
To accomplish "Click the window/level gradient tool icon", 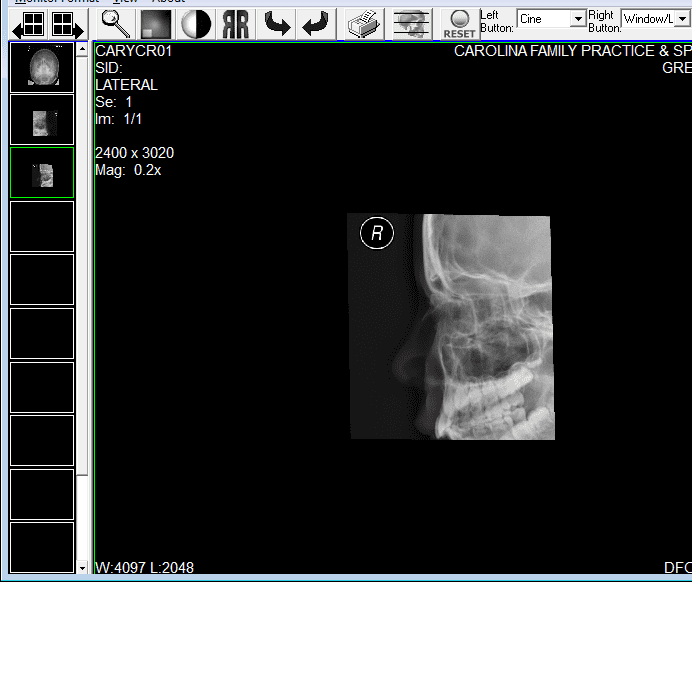I will point(156,24).
